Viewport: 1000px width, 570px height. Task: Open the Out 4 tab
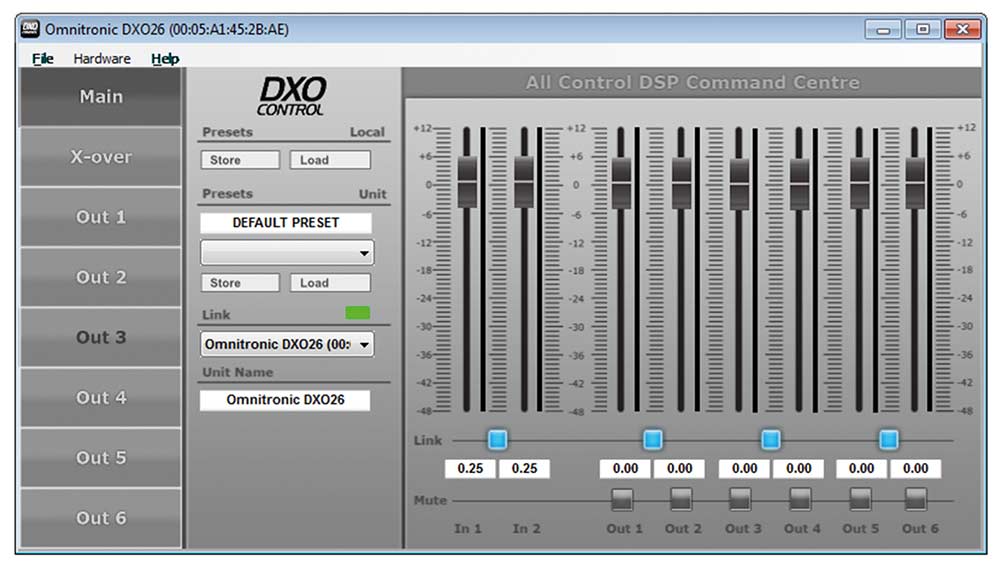click(101, 398)
